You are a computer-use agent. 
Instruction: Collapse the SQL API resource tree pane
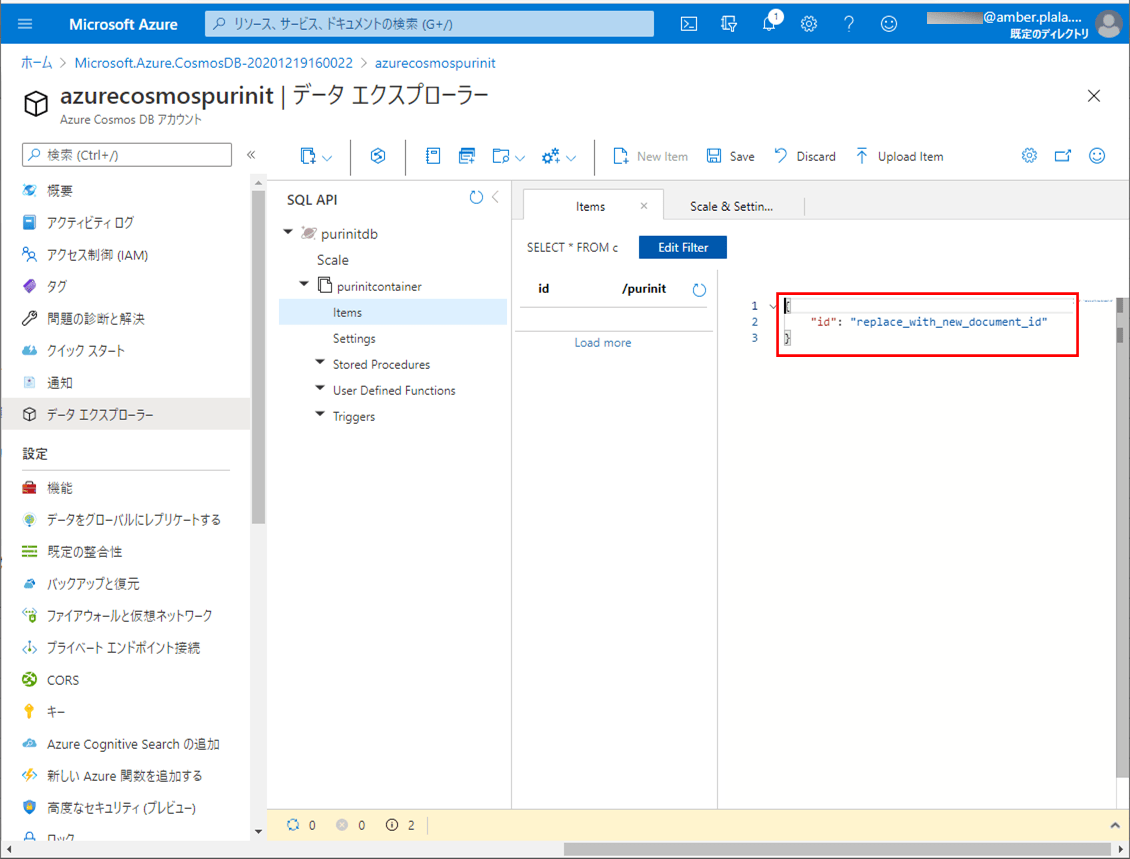point(495,197)
